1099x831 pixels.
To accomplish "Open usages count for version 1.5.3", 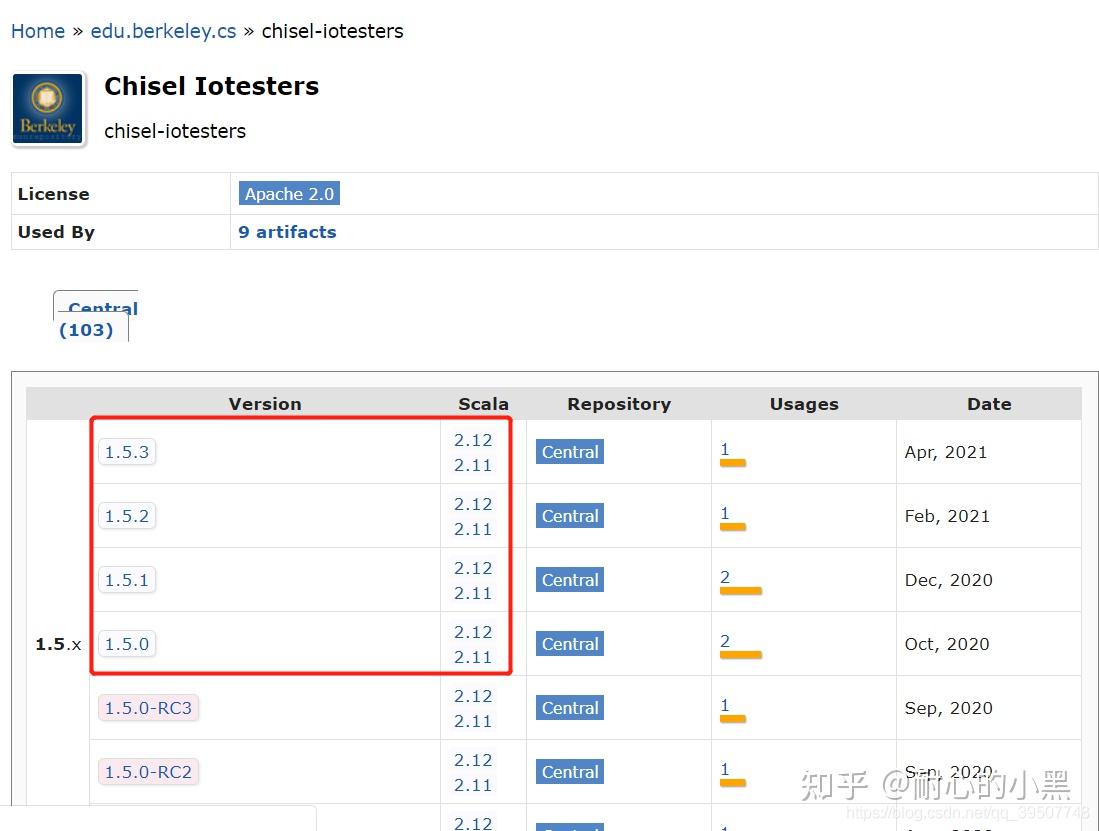I will (x=725, y=448).
